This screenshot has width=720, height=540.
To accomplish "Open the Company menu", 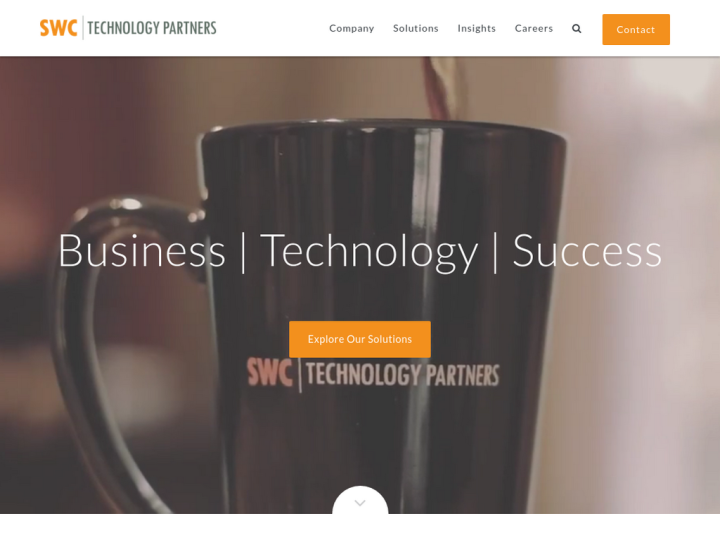I will click(x=351, y=28).
